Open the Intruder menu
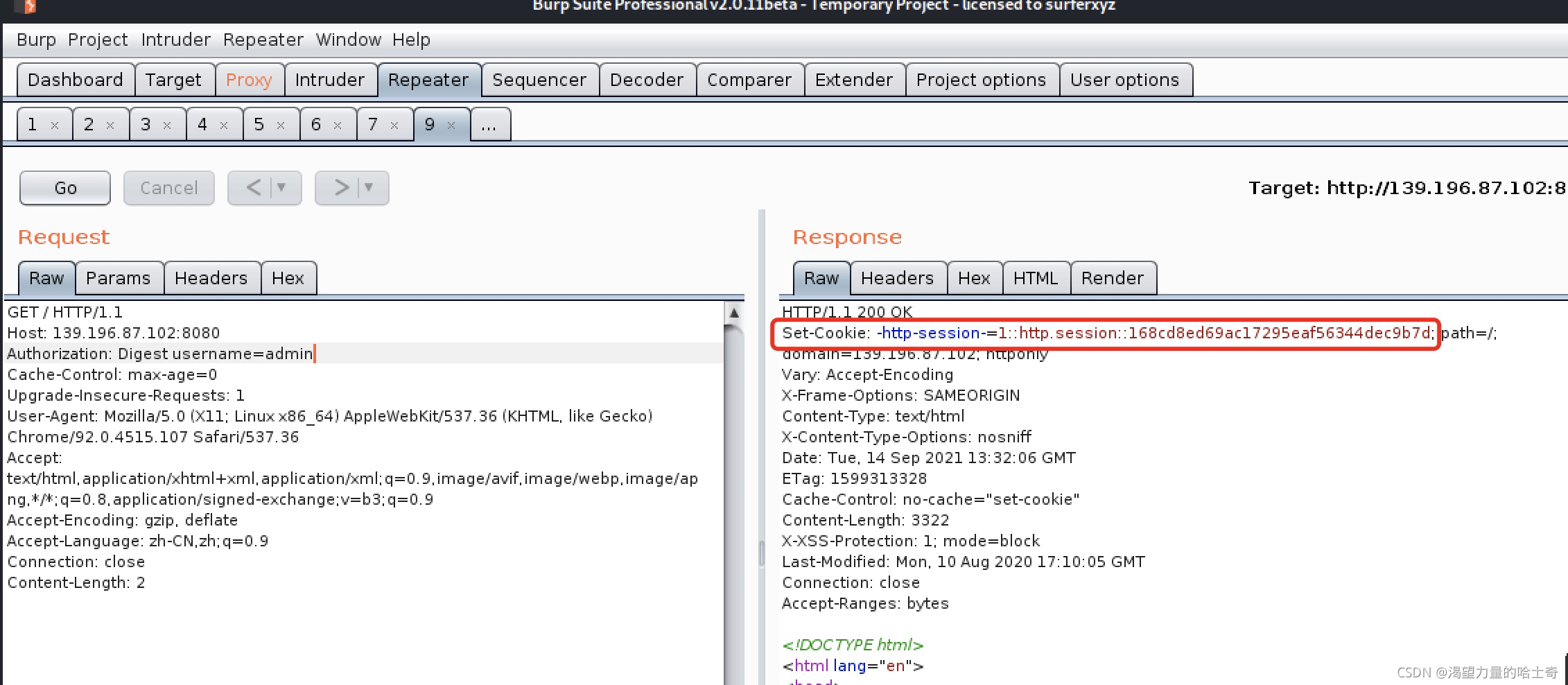 coord(175,40)
